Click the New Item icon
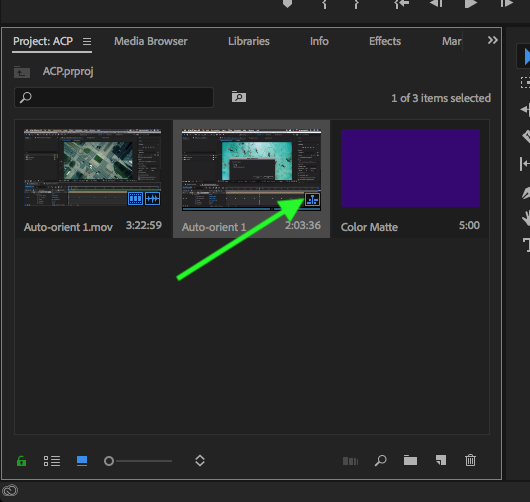The height and width of the screenshot is (502, 530). point(441,460)
